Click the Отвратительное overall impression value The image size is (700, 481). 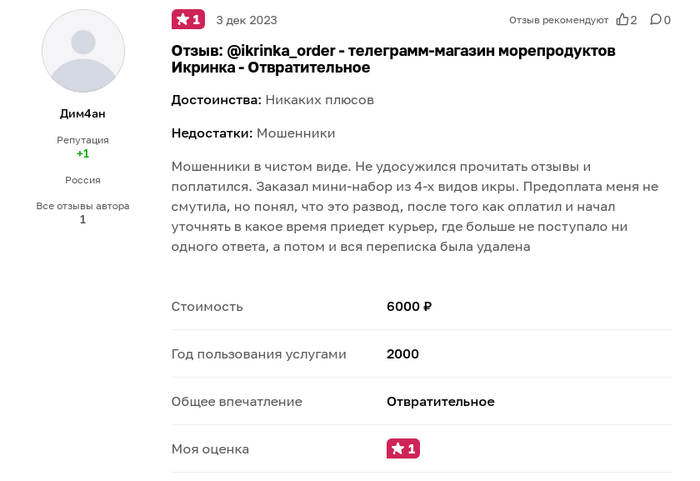click(x=440, y=401)
